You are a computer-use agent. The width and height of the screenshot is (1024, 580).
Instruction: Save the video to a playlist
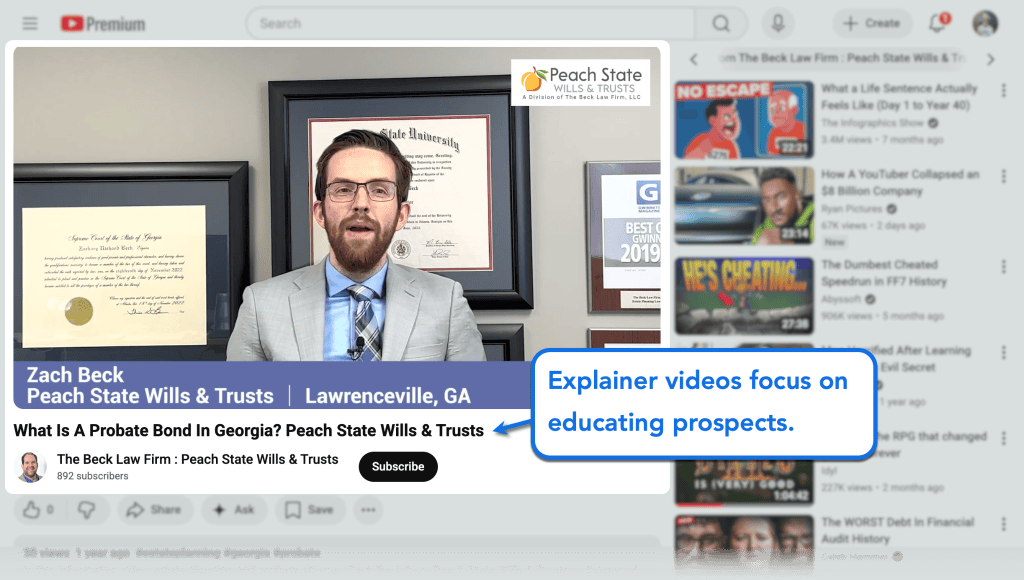click(x=310, y=509)
